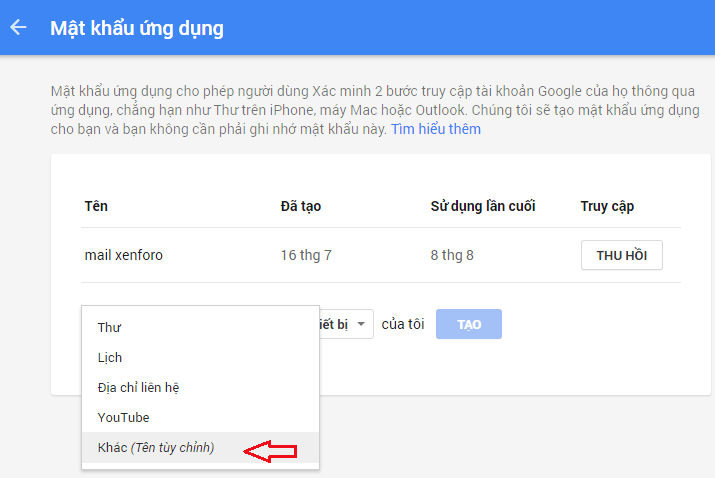Click the "Tên" column header
This screenshot has height=478, width=715.
[96, 206]
